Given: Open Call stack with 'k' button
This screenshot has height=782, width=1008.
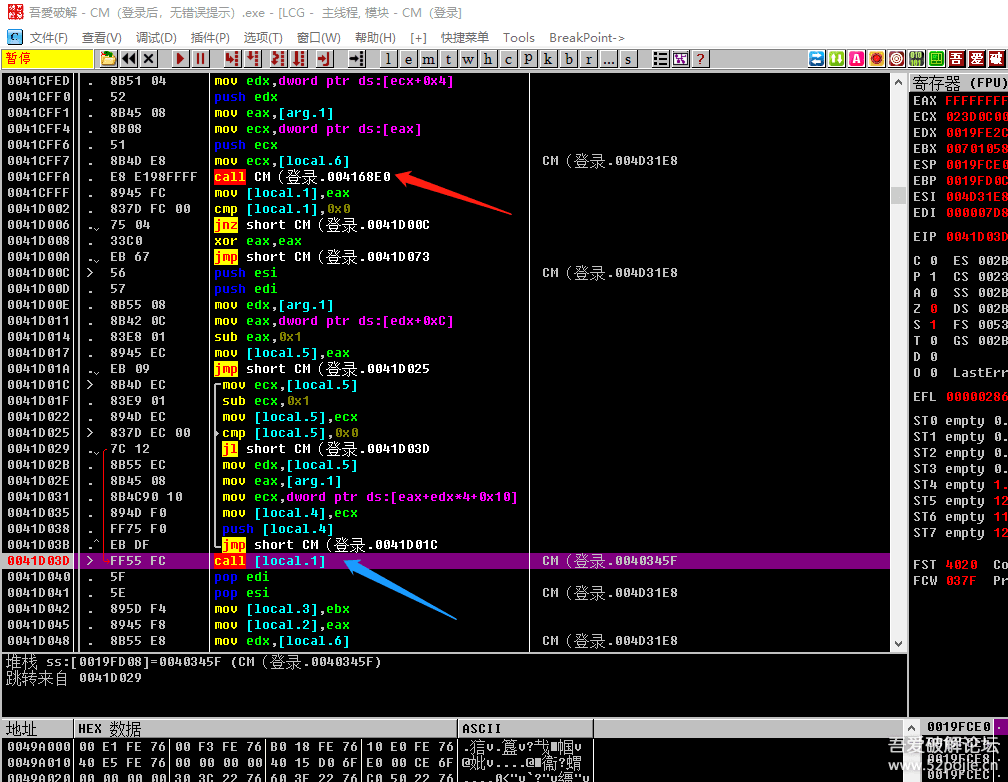Looking at the screenshot, I should pos(548,59).
